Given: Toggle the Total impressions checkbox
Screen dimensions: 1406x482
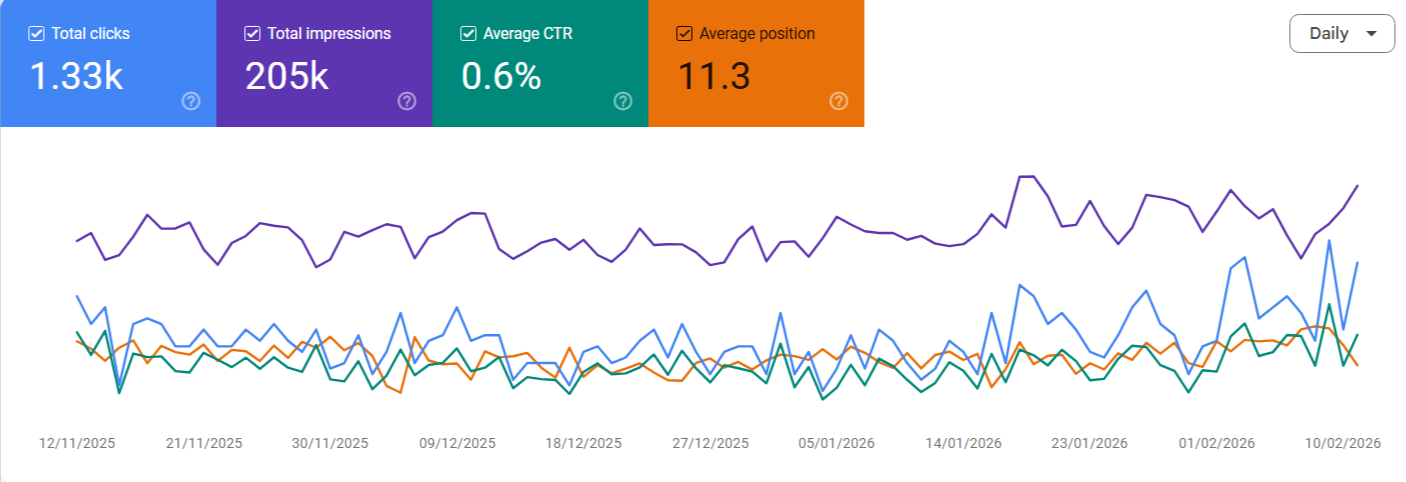Looking at the screenshot, I should click(x=253, y=34).
